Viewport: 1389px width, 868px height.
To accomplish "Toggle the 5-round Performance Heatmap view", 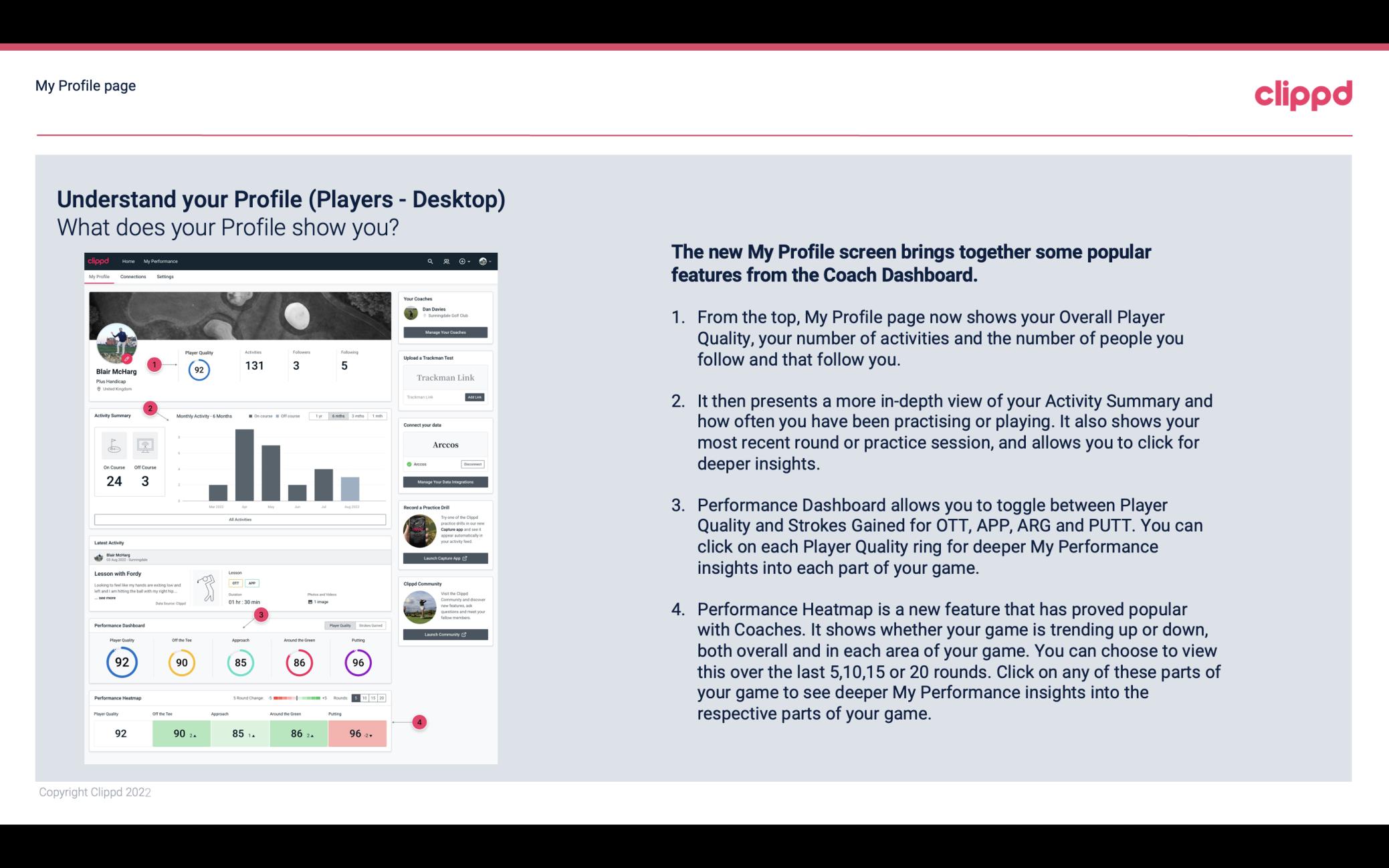I will (x=357, y=698).
